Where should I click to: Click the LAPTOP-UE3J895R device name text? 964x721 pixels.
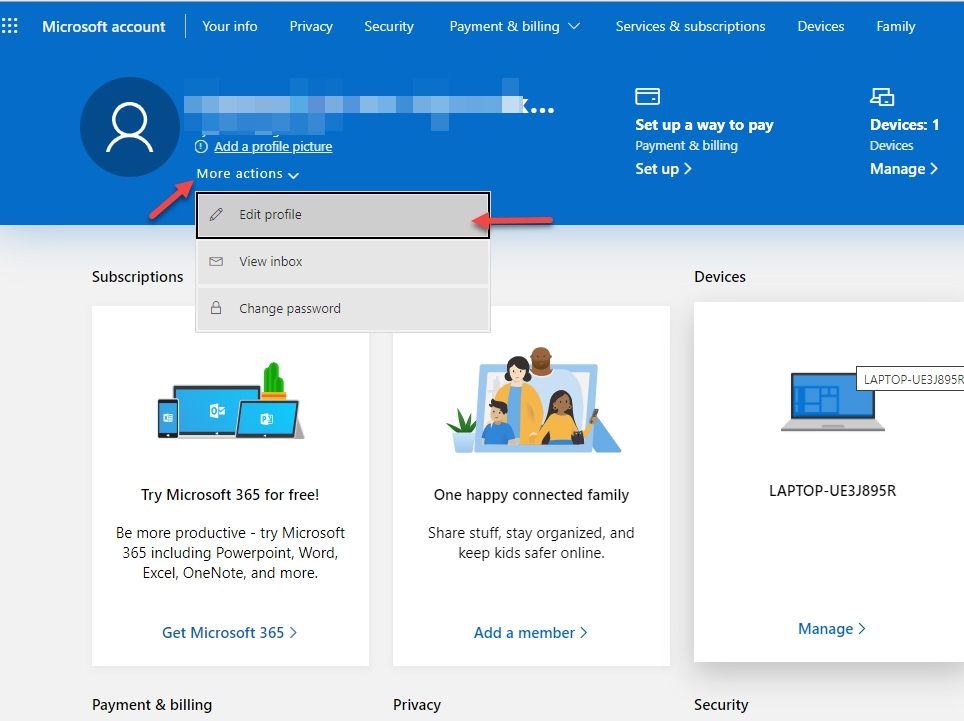pyautogui.click(x=832, y=491)
